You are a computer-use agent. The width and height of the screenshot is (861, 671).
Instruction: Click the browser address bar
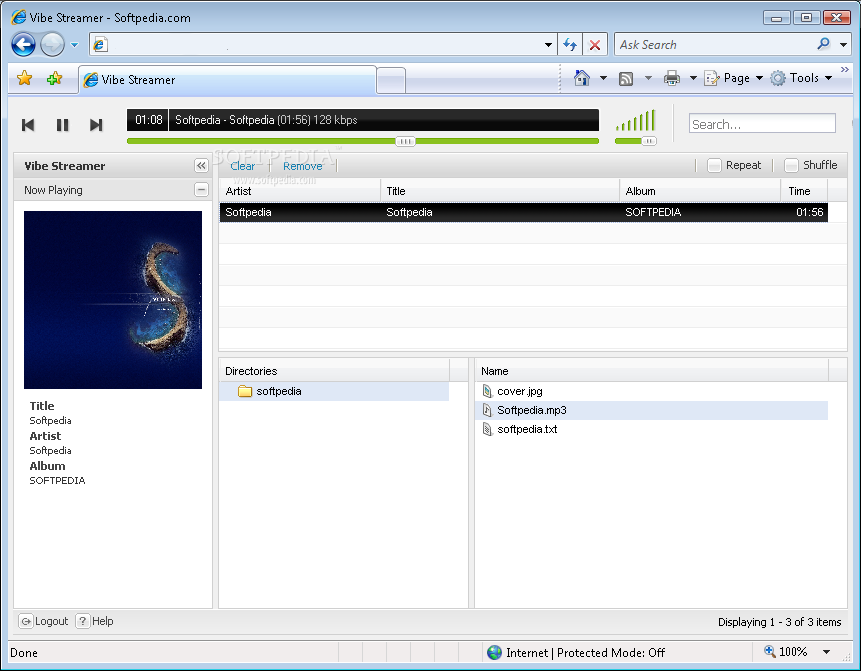[316, 44]
